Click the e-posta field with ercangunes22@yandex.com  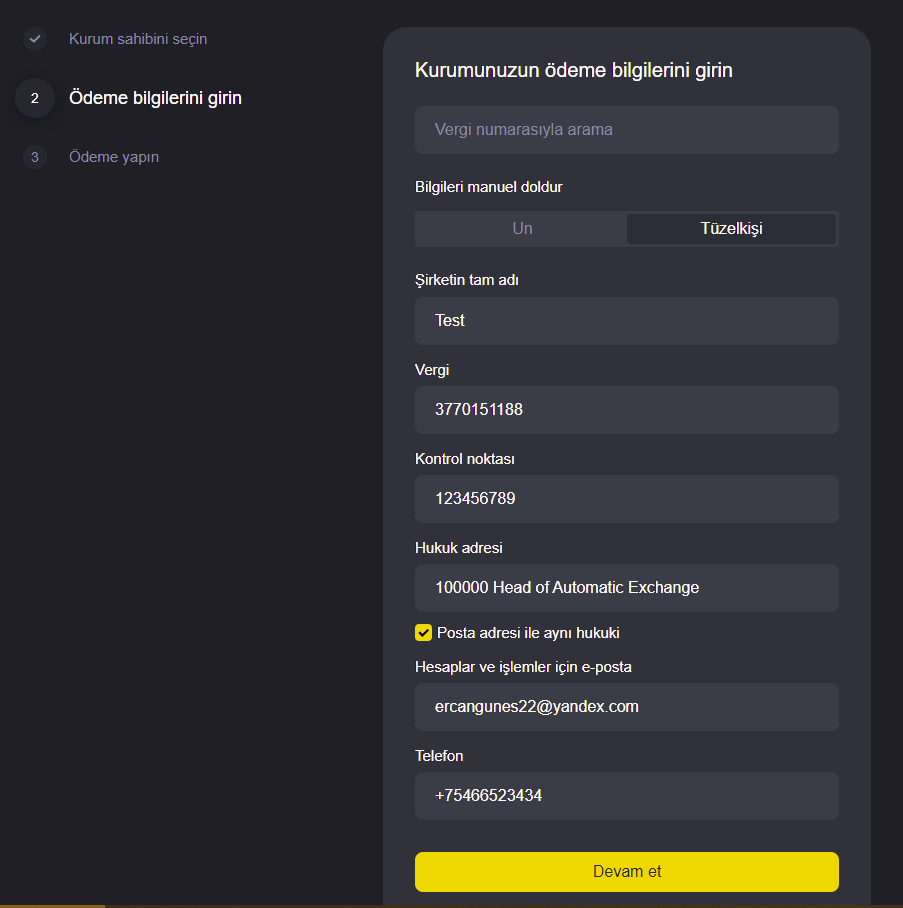(627, 707)
